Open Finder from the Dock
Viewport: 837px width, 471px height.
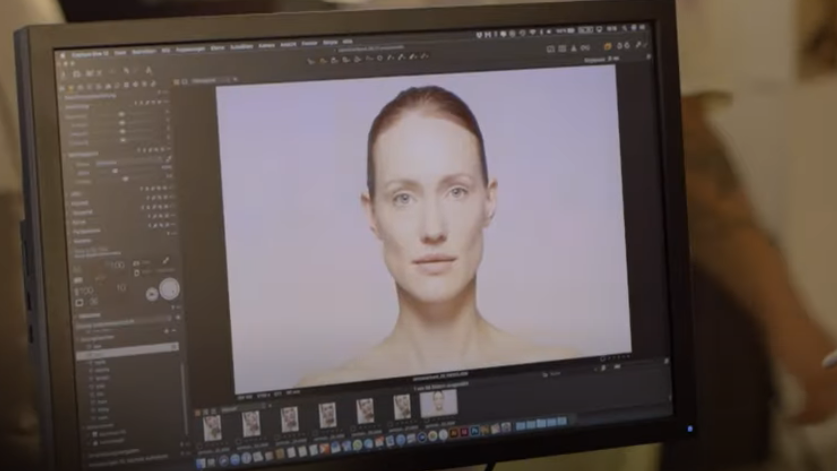click(x=200, y=464)
